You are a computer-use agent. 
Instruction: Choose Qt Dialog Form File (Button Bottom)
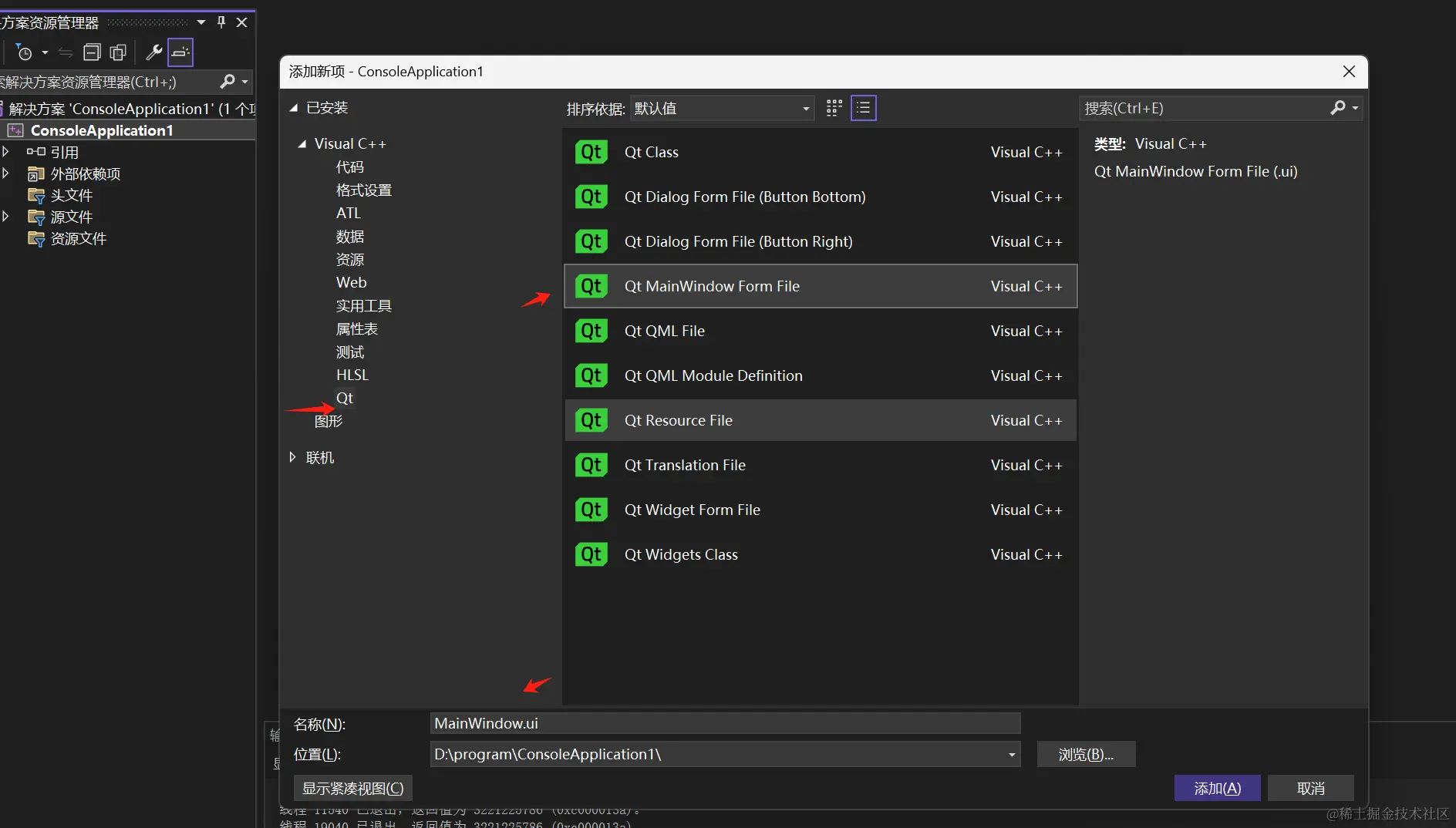(821, 197)
